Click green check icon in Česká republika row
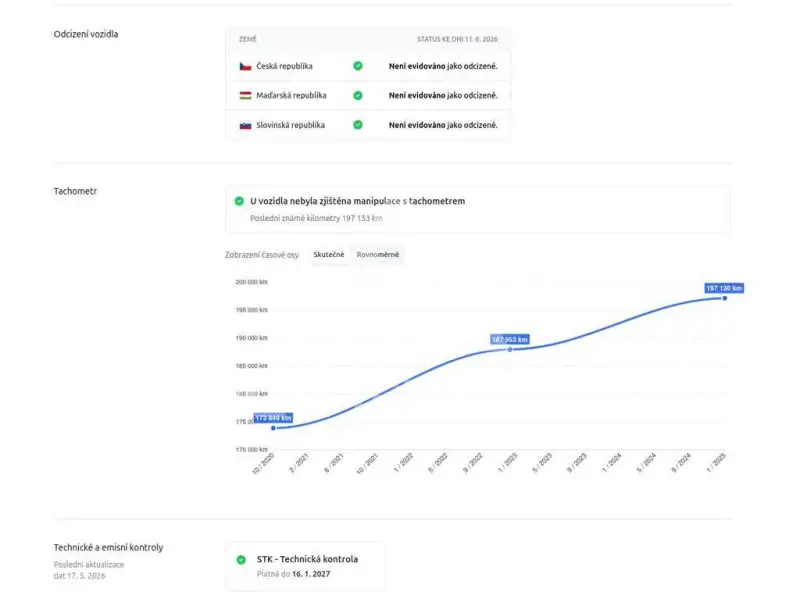Viewport: 800px width, 599px height. (x=358, y=66)
